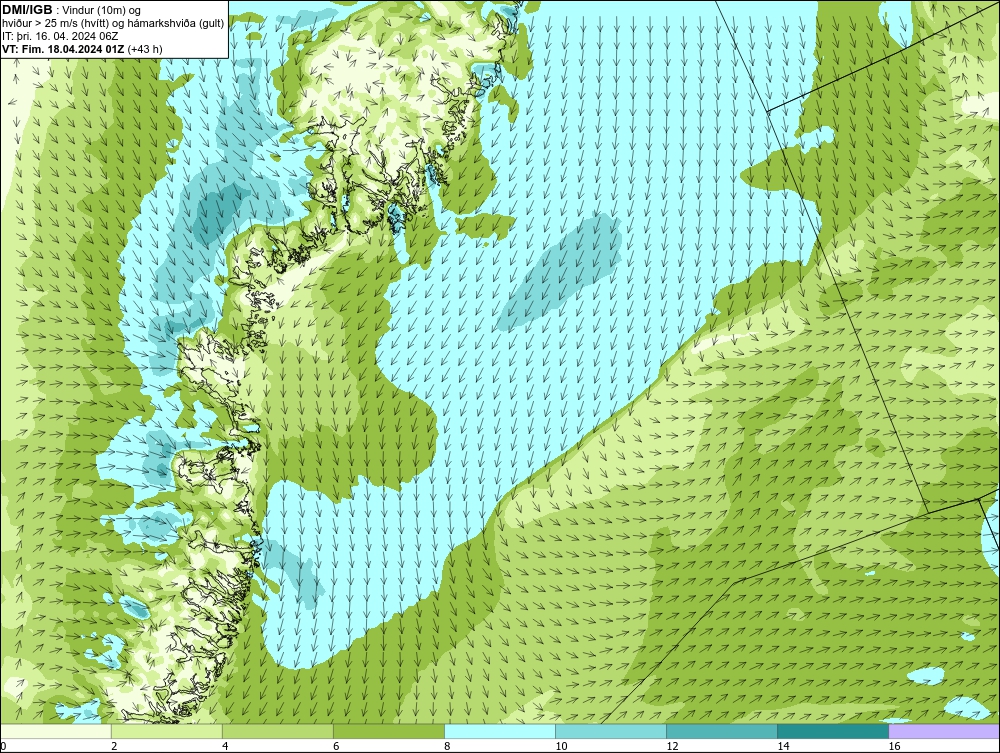The image size is (1000, 753).
Task: Click the 10–12 m/s turquoise legend swatch
Action: pos(610,731)
